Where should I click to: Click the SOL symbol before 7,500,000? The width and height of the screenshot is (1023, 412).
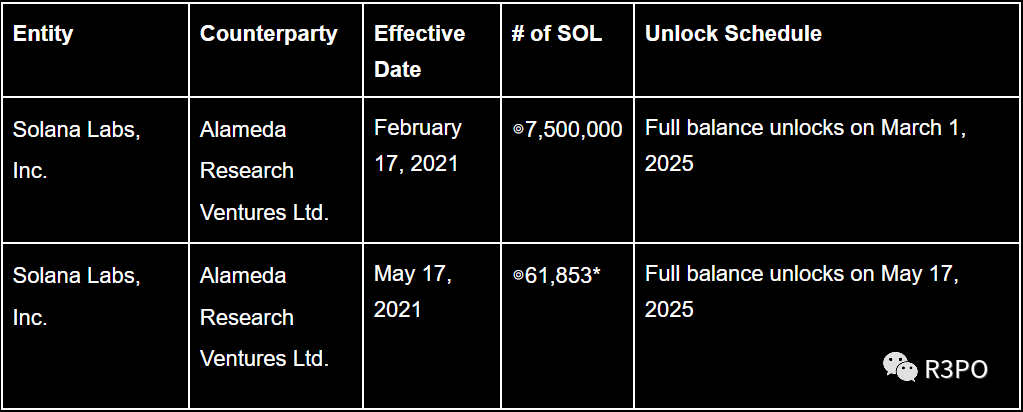(x=519, y=129)
